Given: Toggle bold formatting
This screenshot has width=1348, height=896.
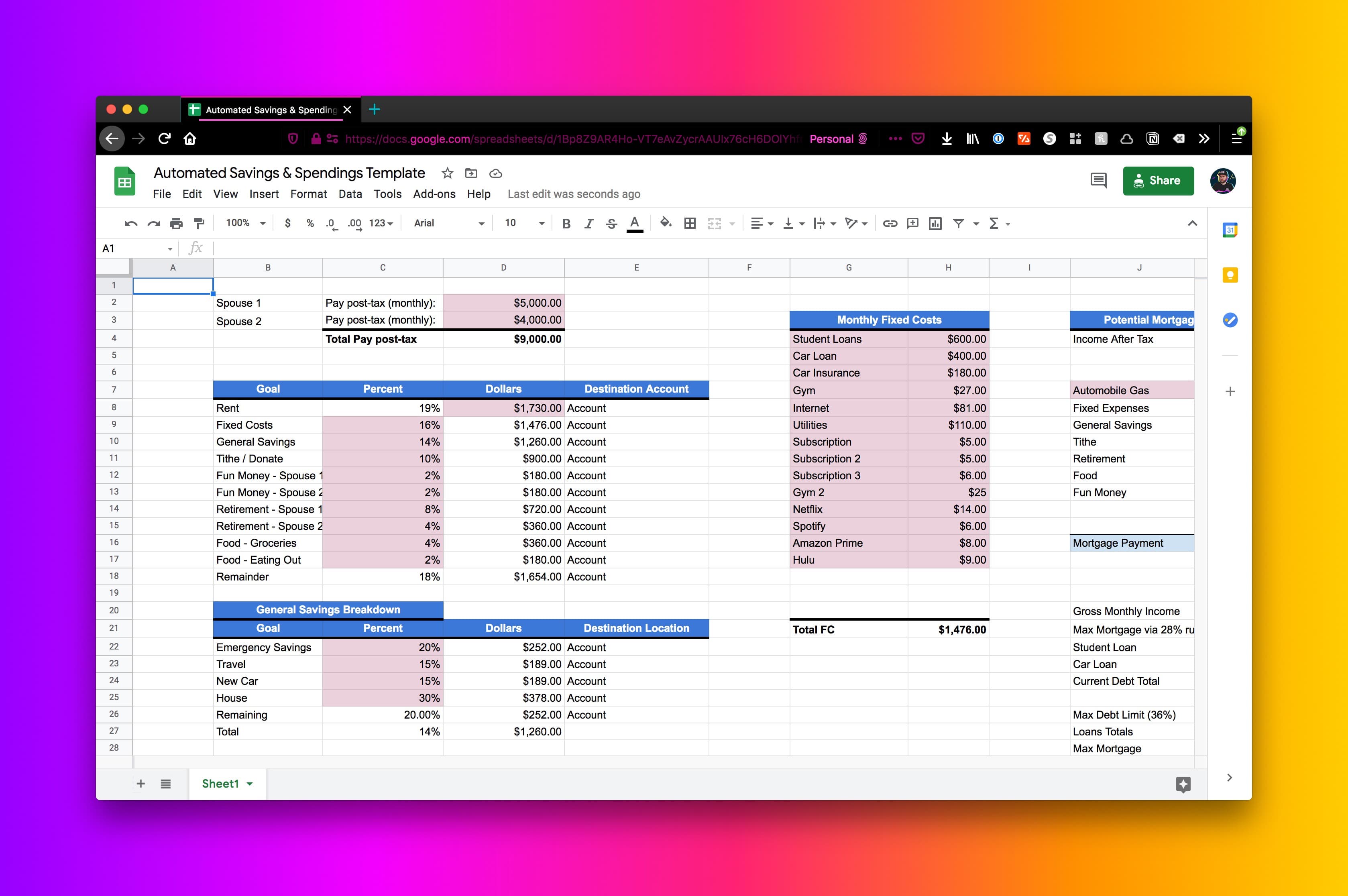Looking at the screenshot, I should (566, 224).
